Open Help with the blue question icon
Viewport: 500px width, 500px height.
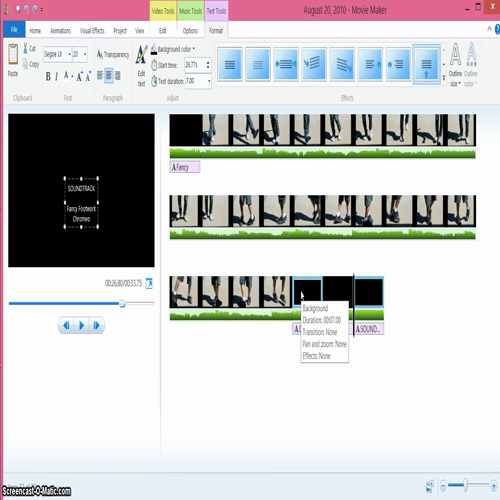coord(497,30)
